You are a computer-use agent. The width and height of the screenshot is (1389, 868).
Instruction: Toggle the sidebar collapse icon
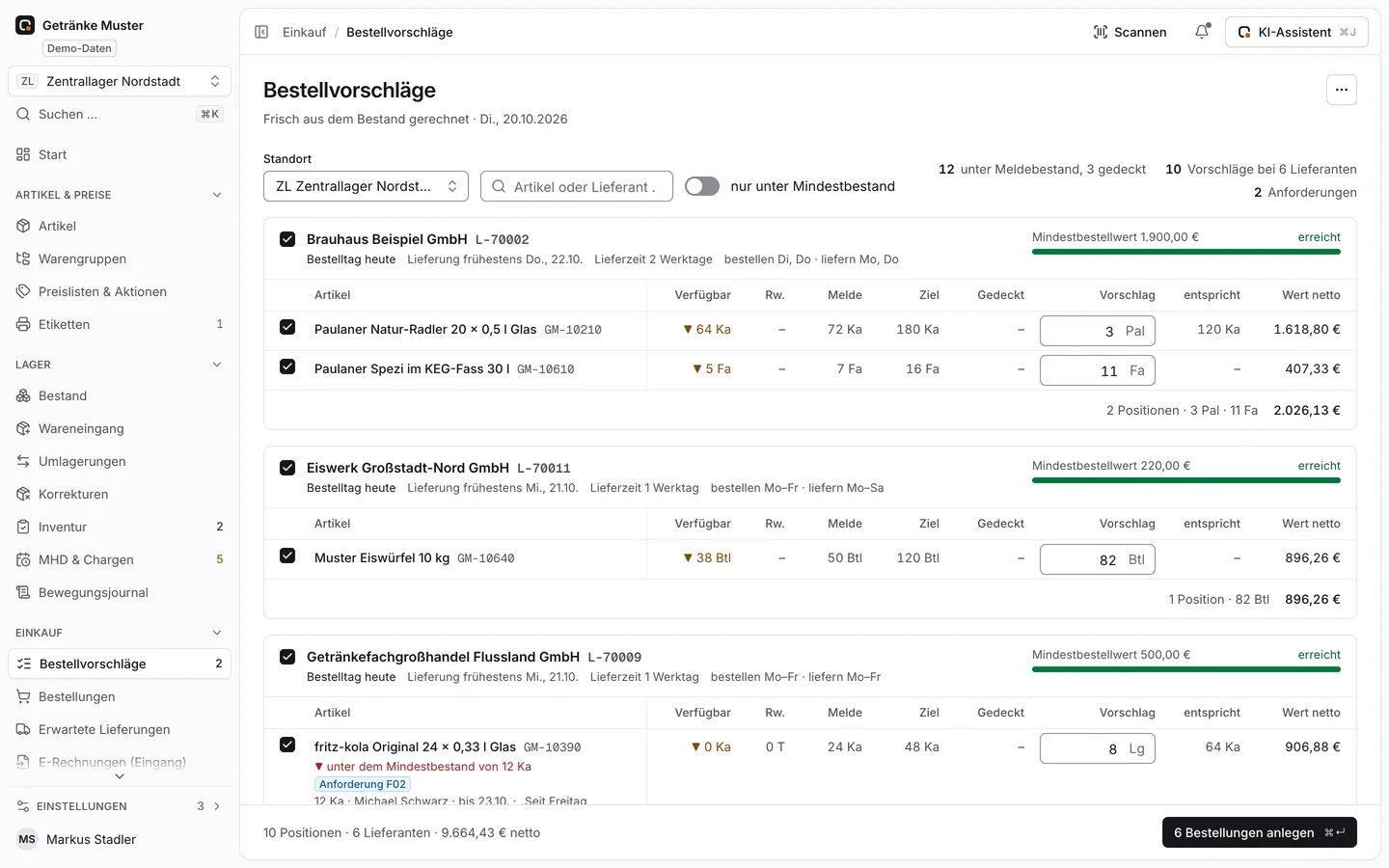(261, 32)
